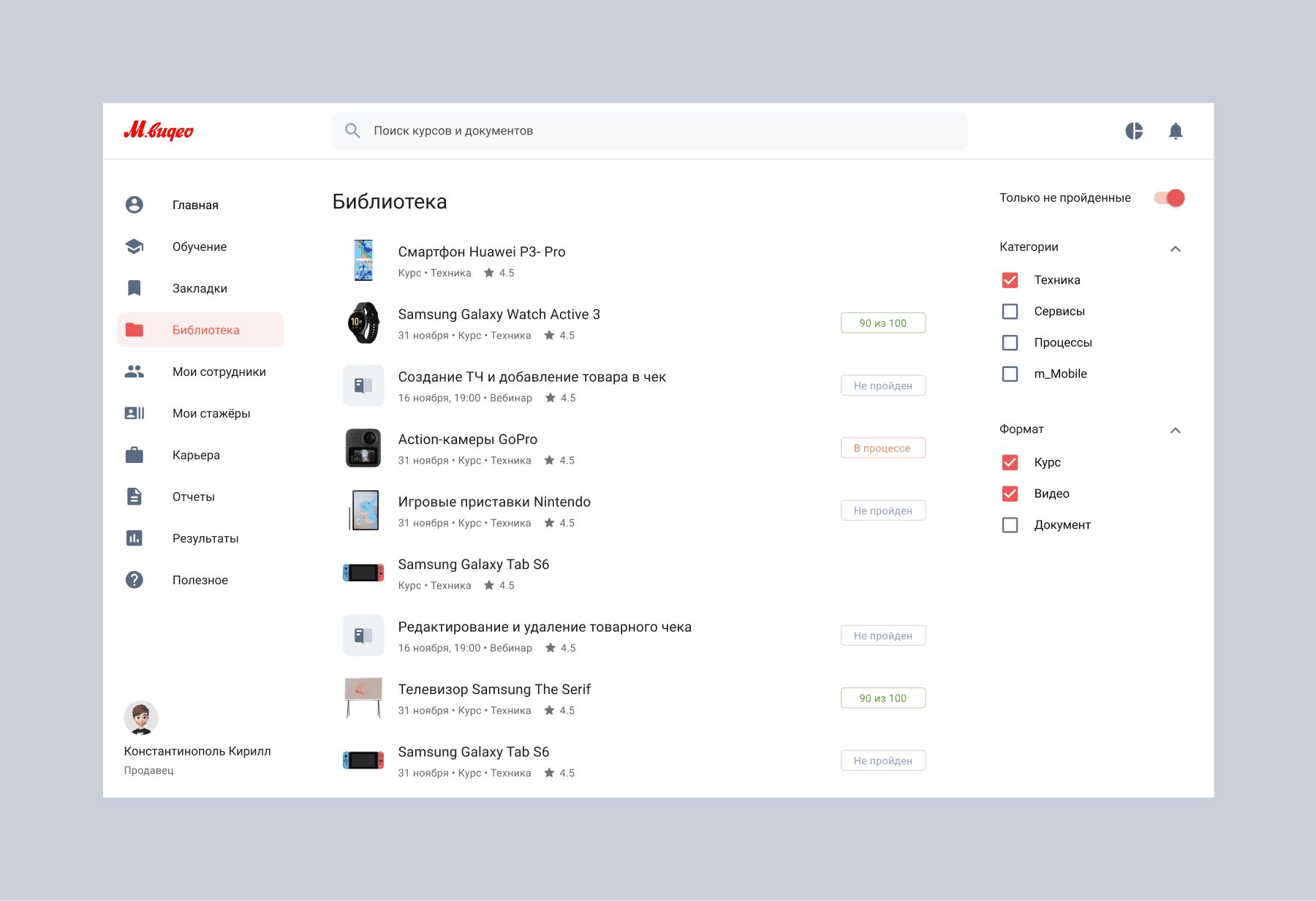Image resolution: width=1316 pixels, height=901 pixels.
Task: Click the В процессе status button
Action: [x=882, y=448]
